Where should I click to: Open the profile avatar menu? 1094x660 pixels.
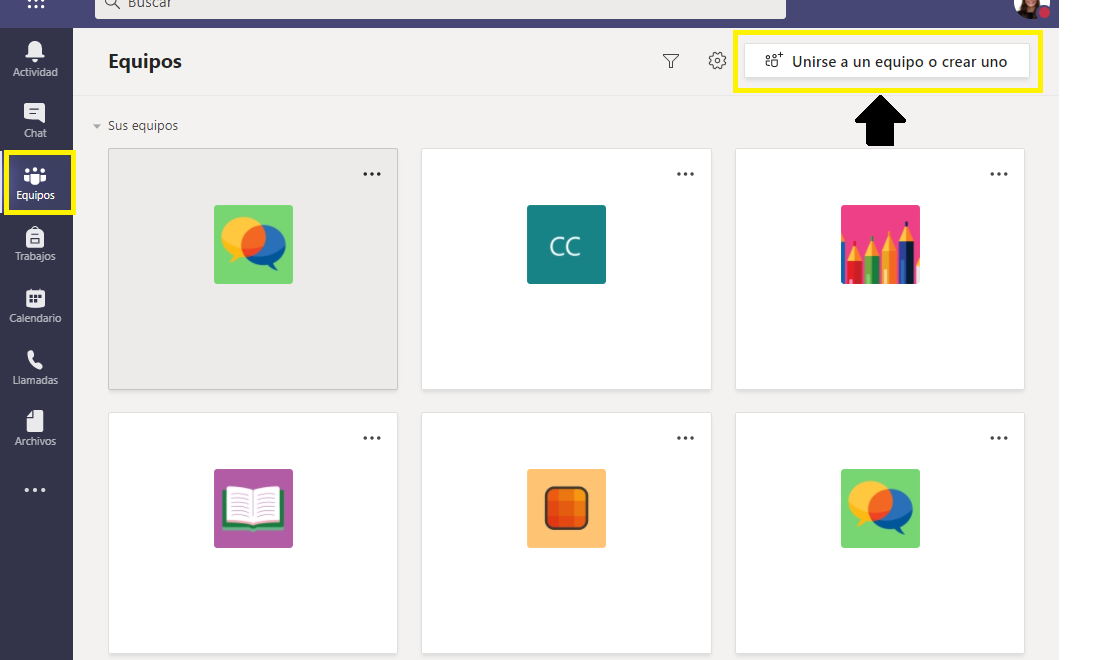point(1031,7)
